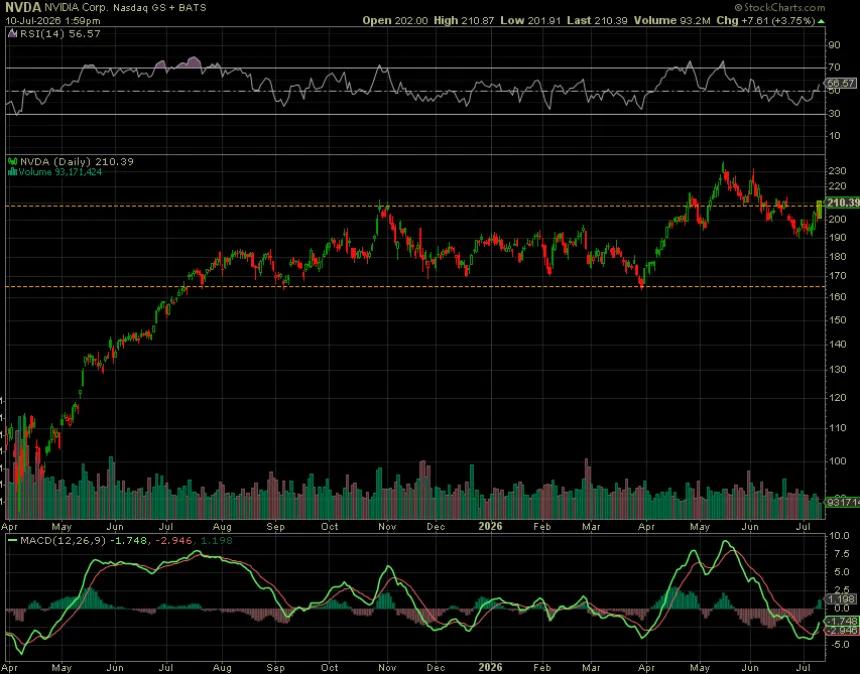This screenshot has height=674, width=860.
Task: Click the 1.198 histogram tag on the MACD axis
Action: point(842,599)
